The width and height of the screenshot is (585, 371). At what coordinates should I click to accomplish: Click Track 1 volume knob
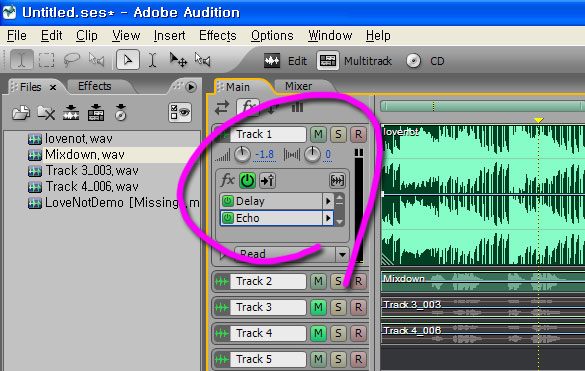(x=242, y=154)
